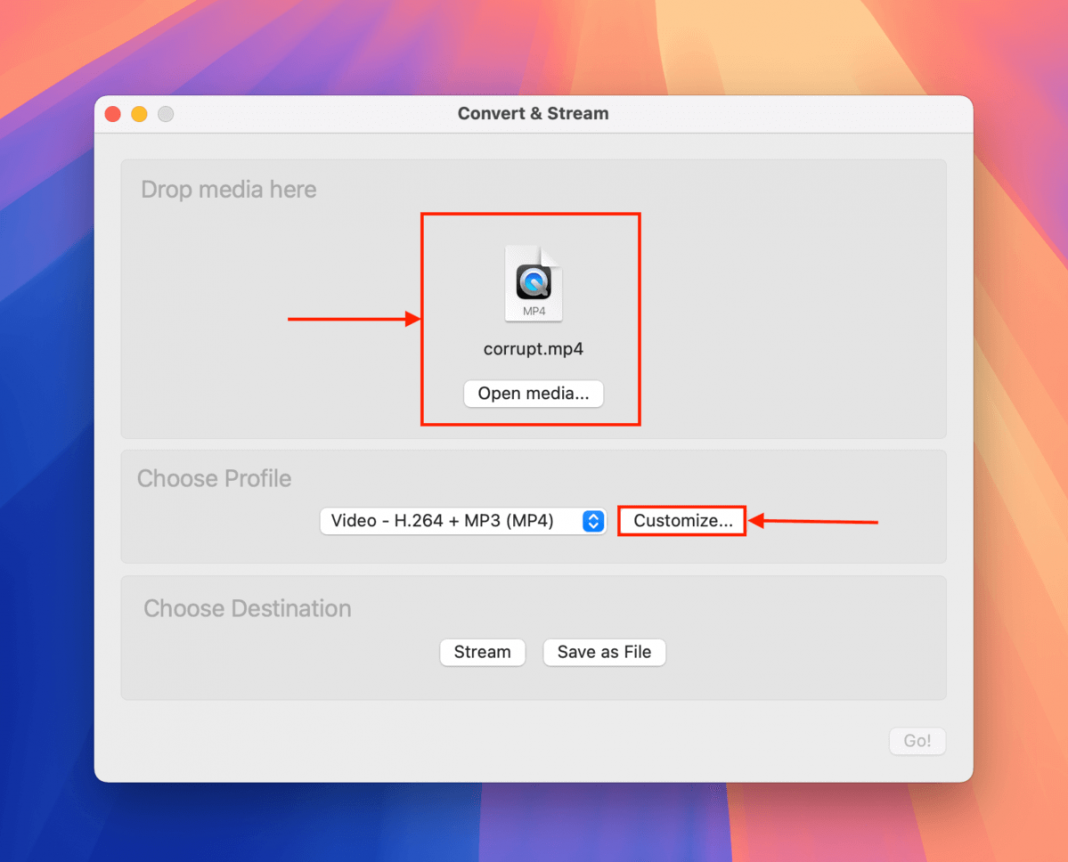The height and width of the screenshot is (862, 1068).
Task: Click the blue chevron on the profile selector
Action: pos(594,520)
